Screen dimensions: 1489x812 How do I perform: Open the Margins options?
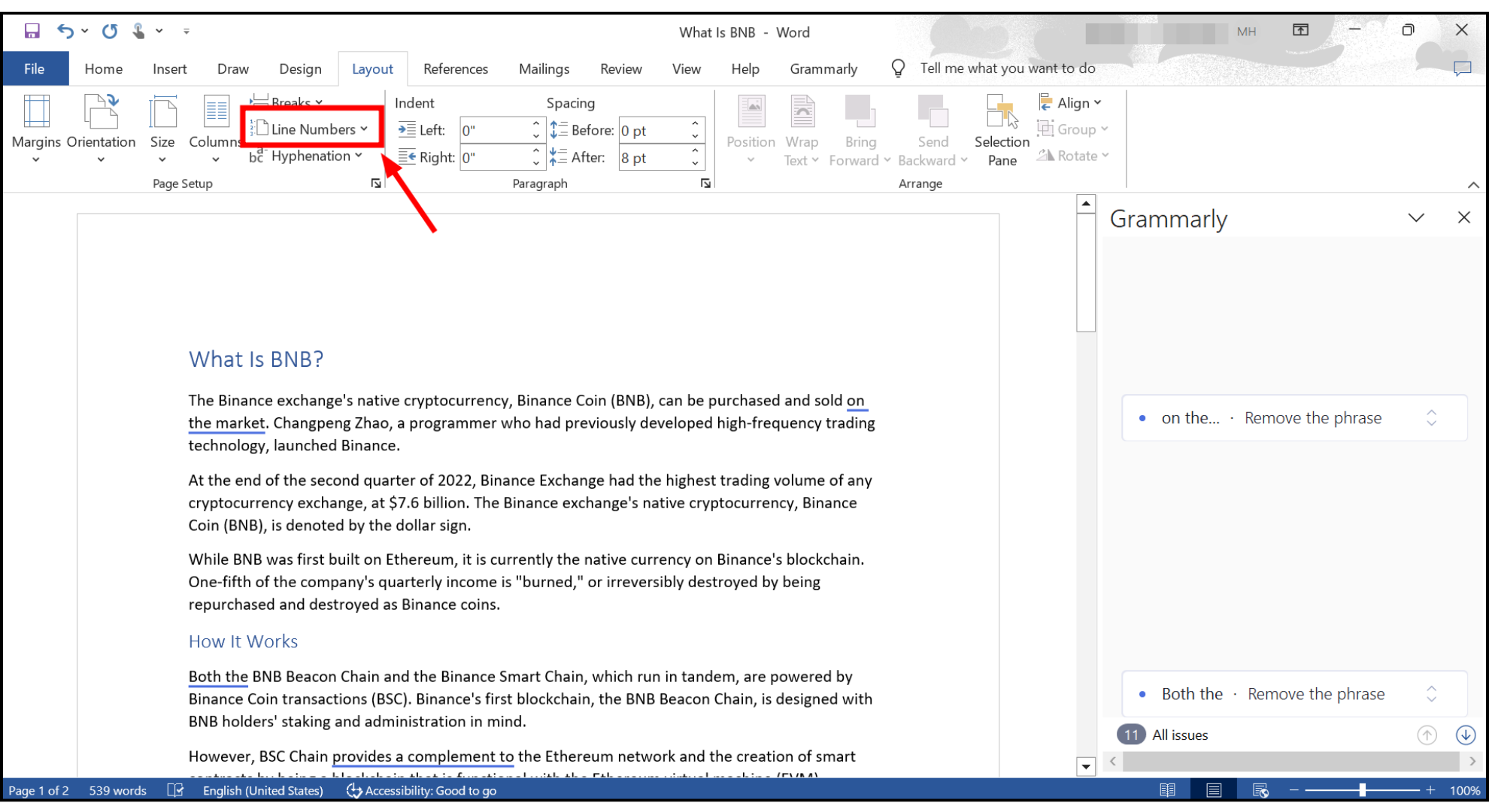[x=35, y=129]
